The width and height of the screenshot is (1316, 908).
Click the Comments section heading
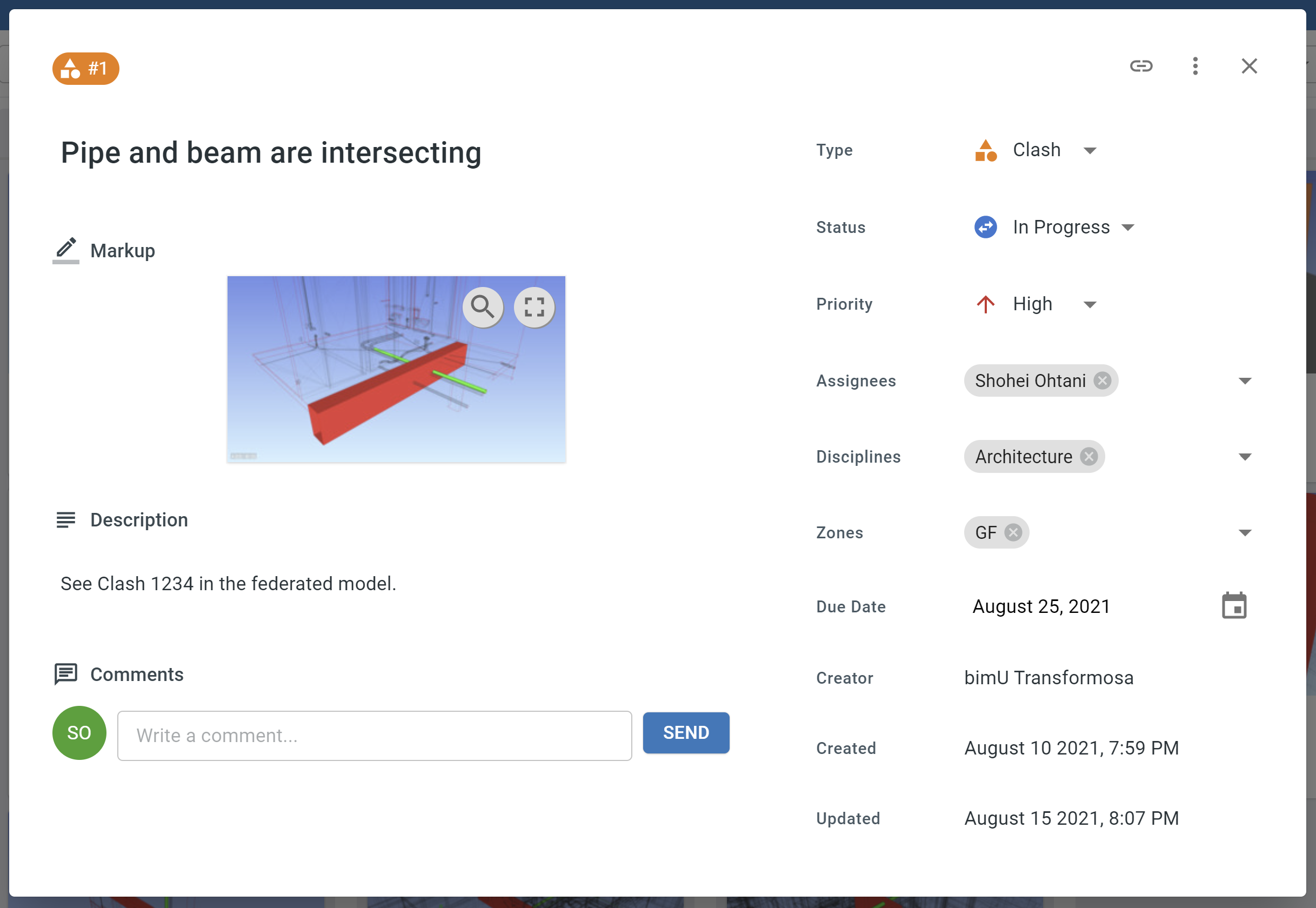137,674
